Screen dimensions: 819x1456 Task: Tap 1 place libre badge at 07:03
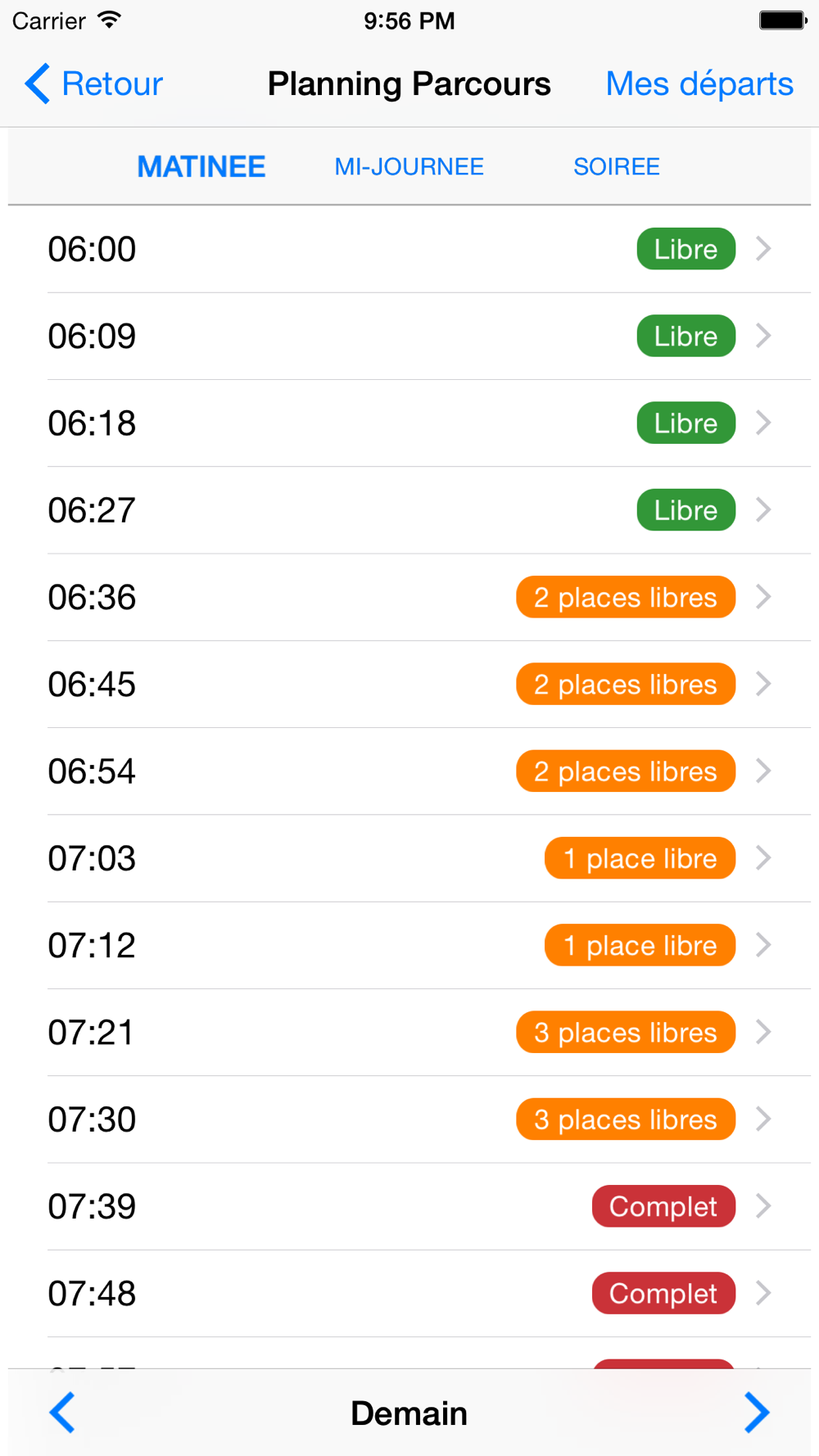coord(640,858)
